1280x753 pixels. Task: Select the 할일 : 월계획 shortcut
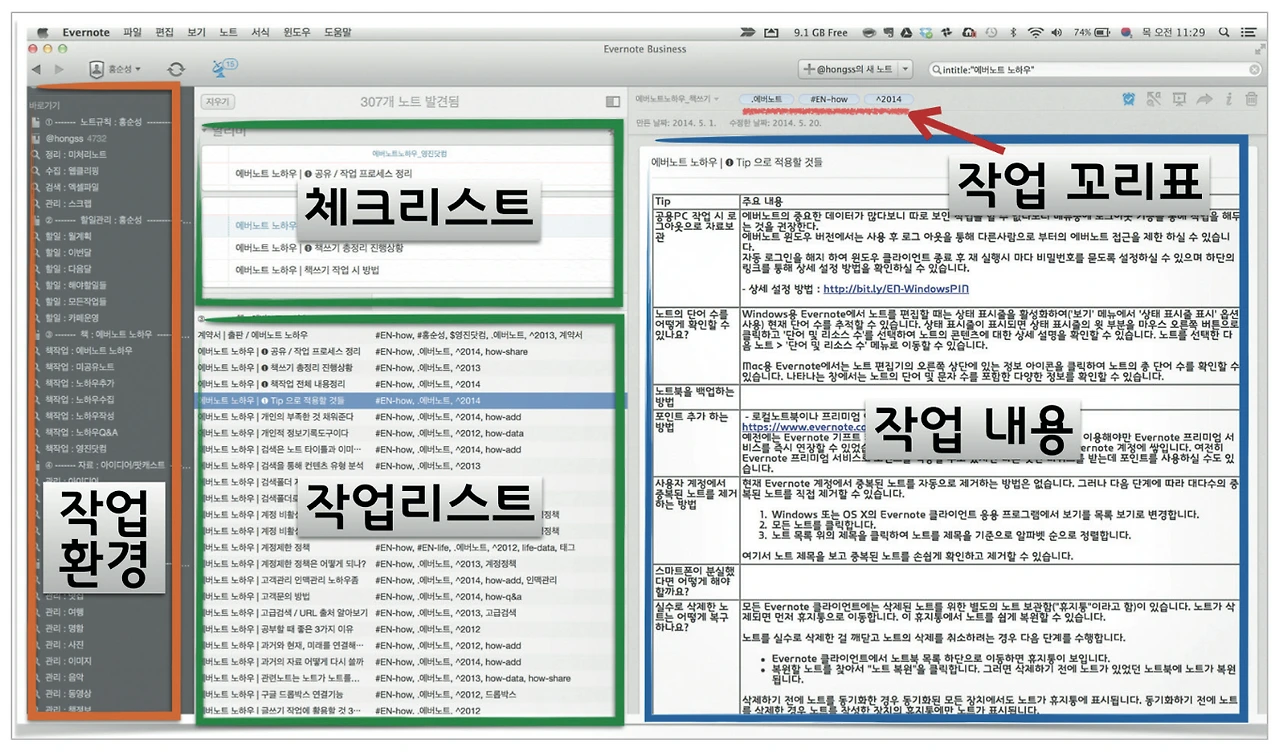tap(68, 236)
